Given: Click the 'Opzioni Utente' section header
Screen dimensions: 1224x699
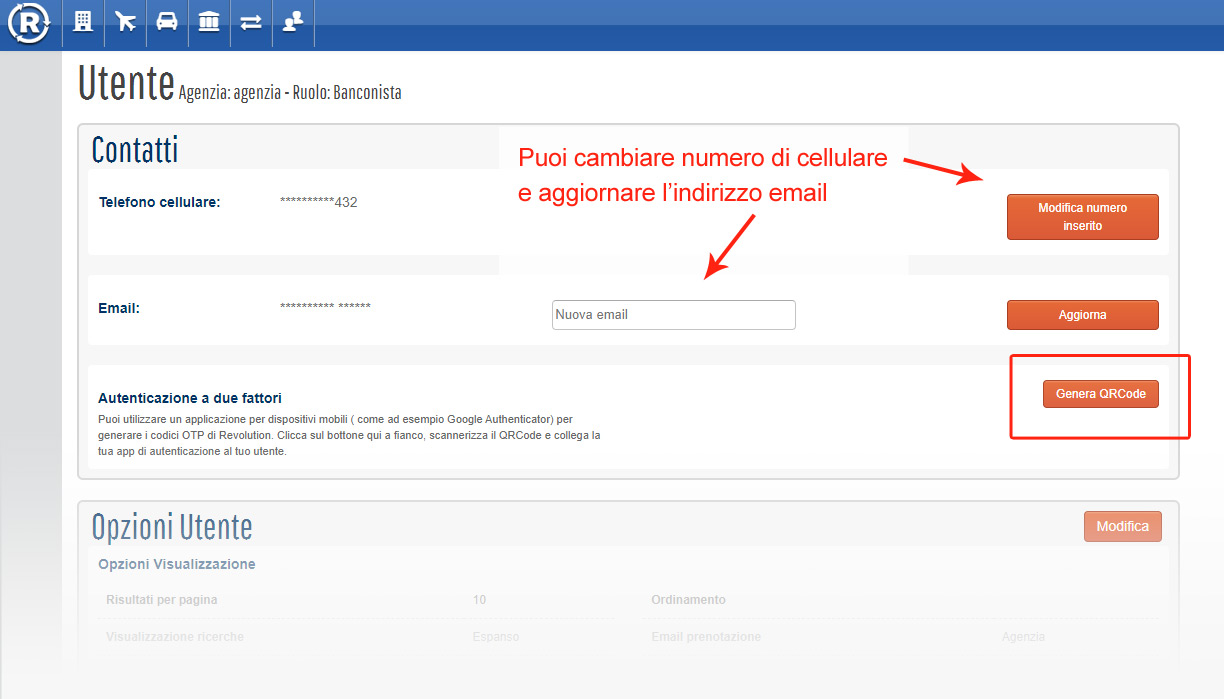Looking at the screenshot, I should tap(172, 526).
